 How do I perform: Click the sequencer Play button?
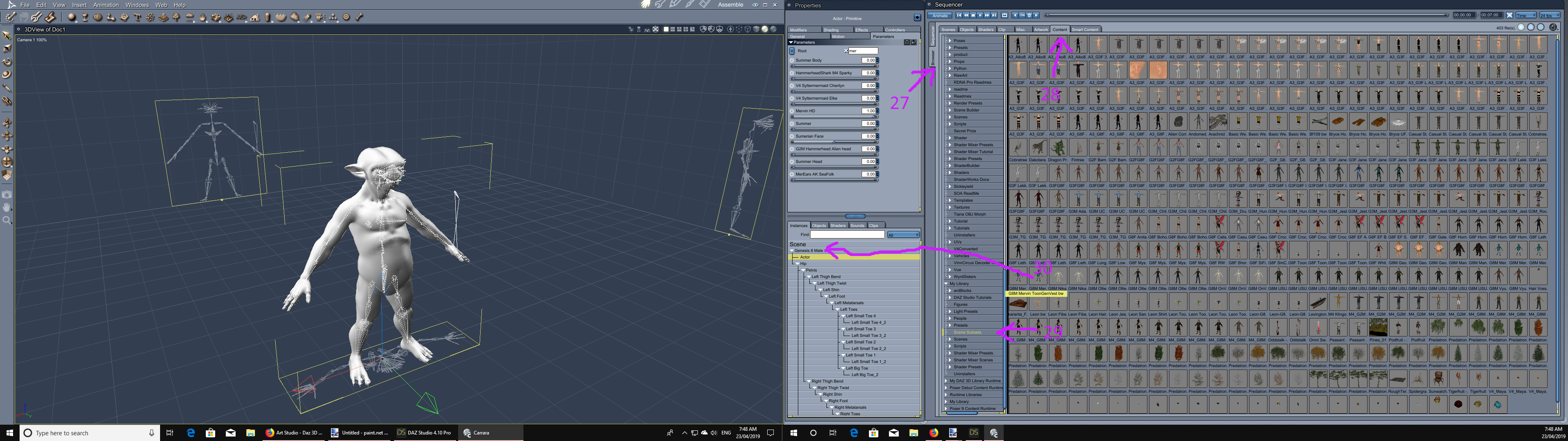pyautogui.click(x=980, y=15)
